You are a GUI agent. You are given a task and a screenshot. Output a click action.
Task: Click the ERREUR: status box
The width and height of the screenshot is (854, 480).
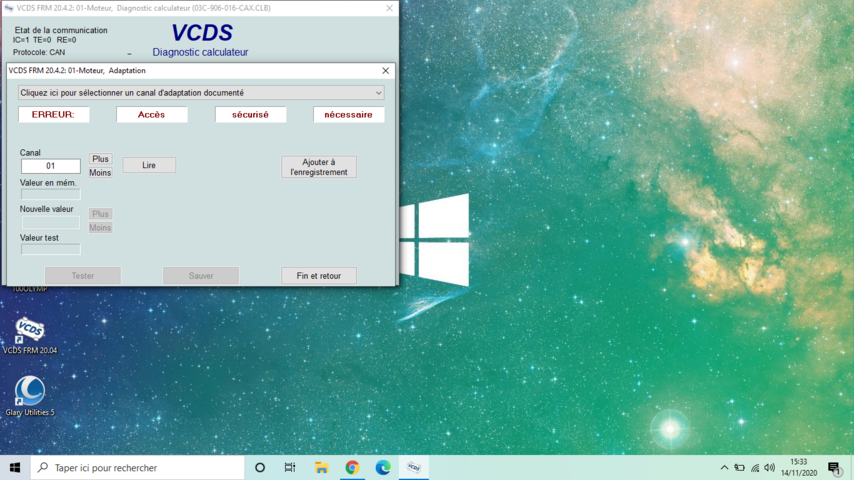53,114
